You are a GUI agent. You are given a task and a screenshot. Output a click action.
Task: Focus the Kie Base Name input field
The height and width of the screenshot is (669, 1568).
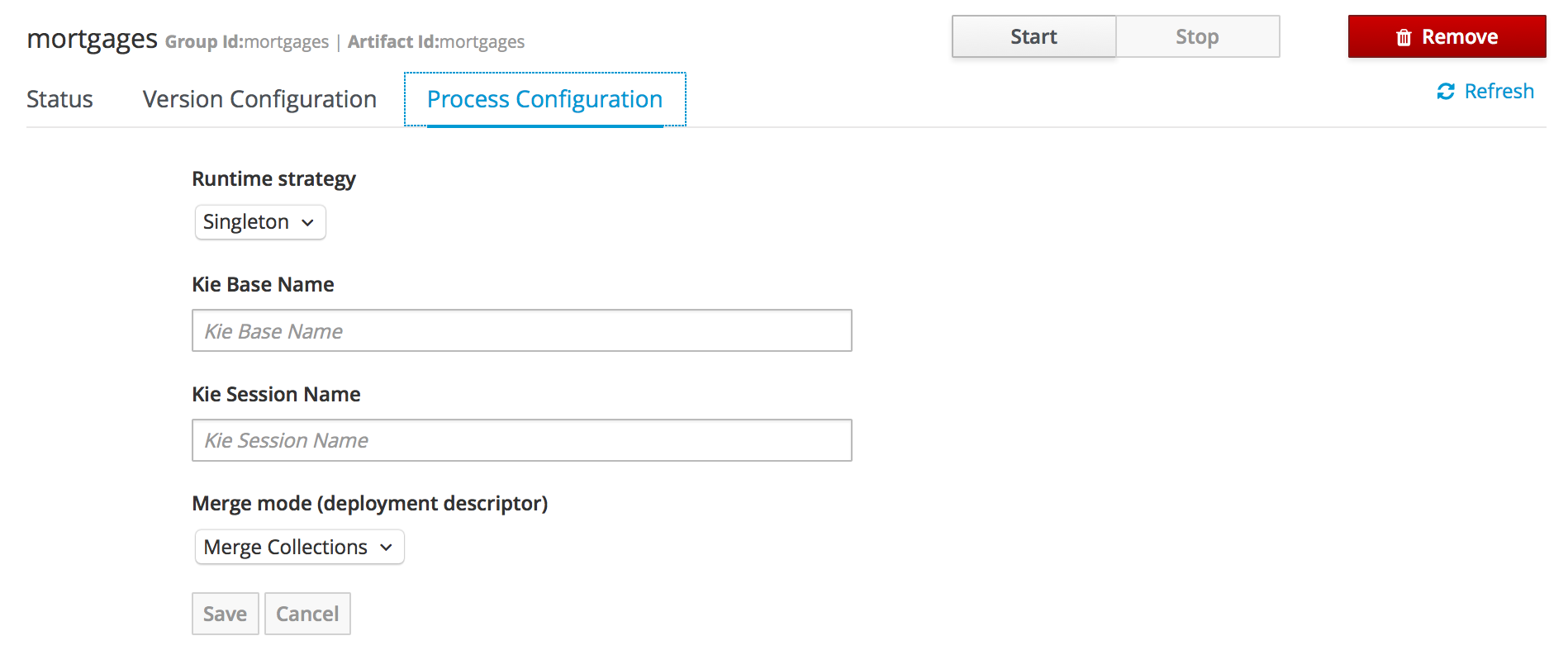(x=521, y=330)
